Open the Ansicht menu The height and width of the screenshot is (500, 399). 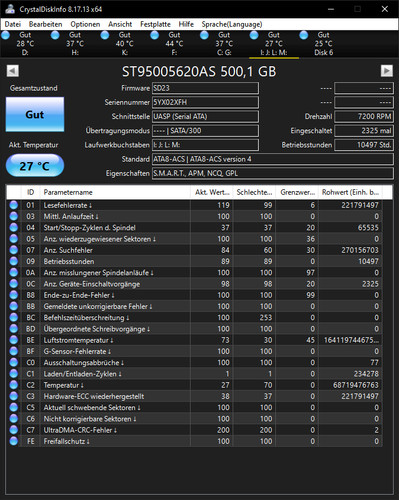pos(120,24)
